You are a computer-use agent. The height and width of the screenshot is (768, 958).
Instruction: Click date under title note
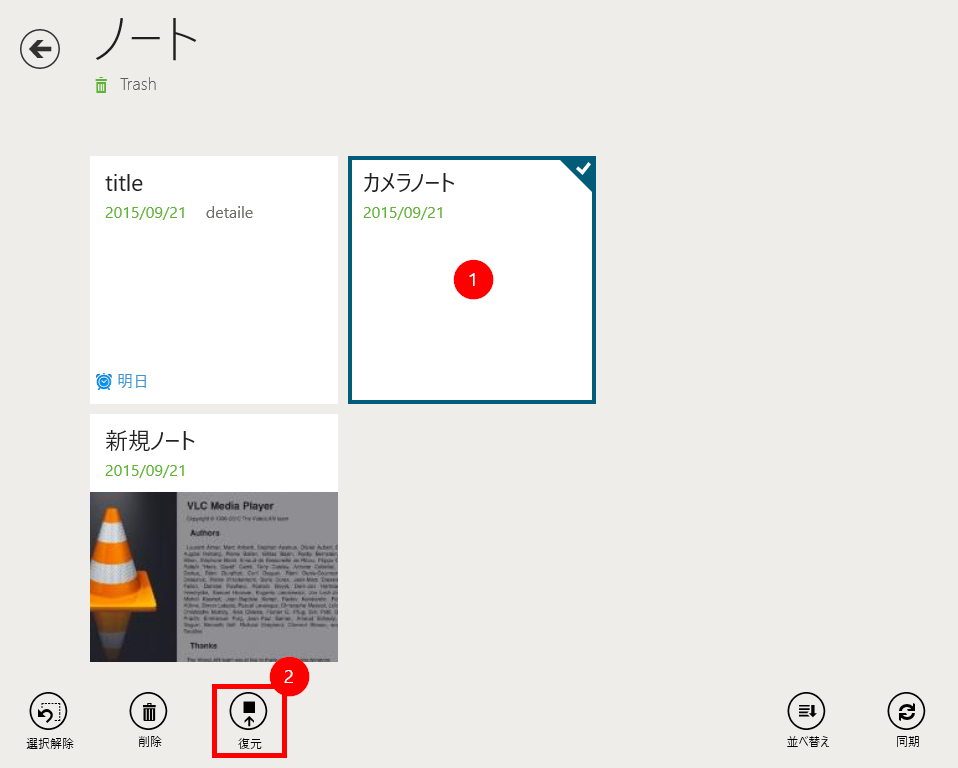pos(145,213)
